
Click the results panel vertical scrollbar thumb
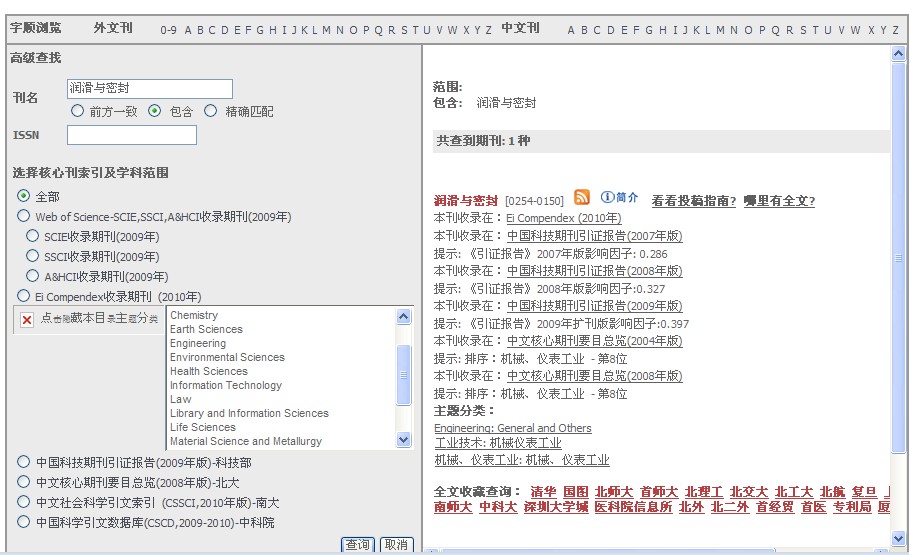(x=898, y=257)
